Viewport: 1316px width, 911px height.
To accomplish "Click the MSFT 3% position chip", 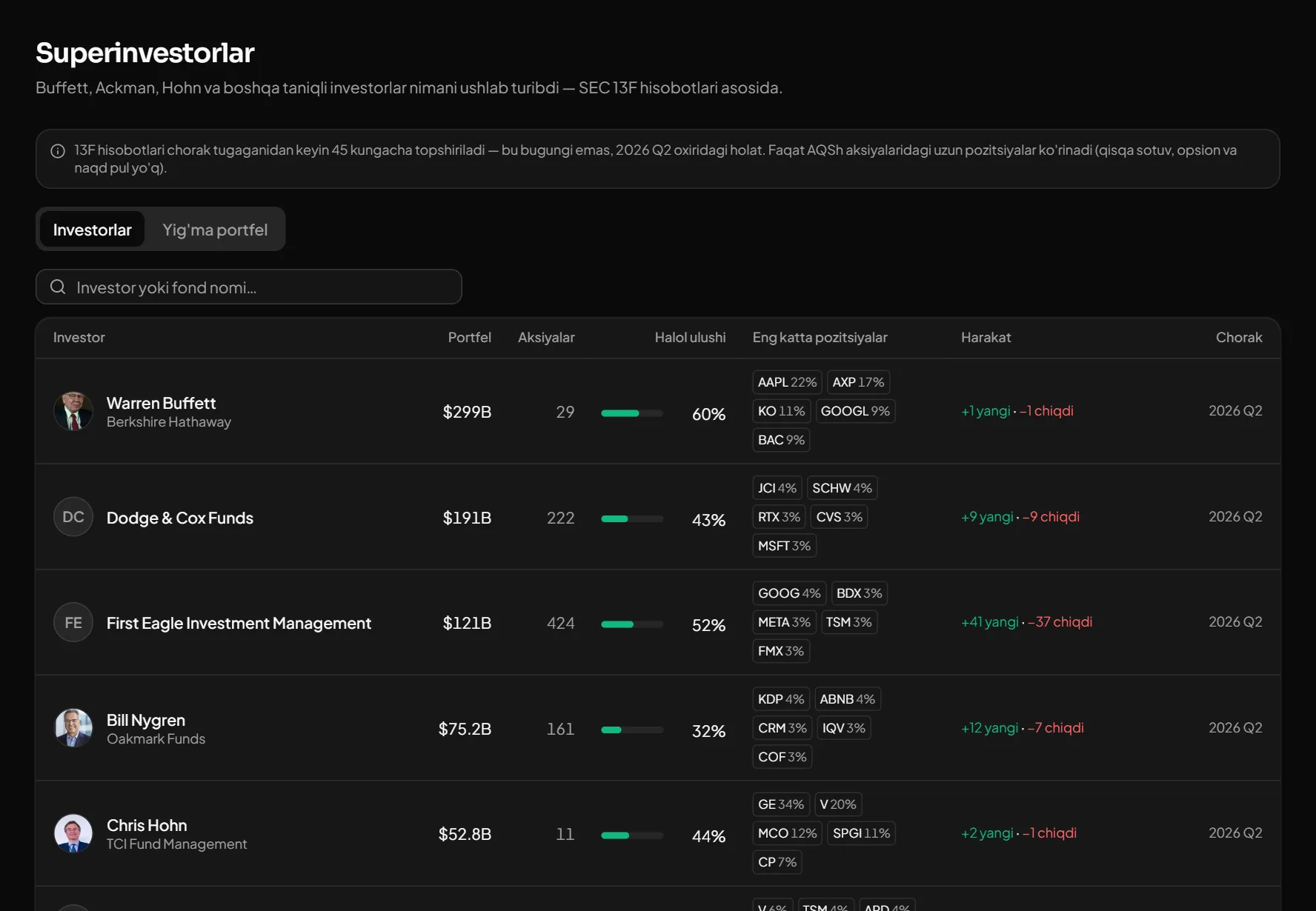I will pos(784,546).
